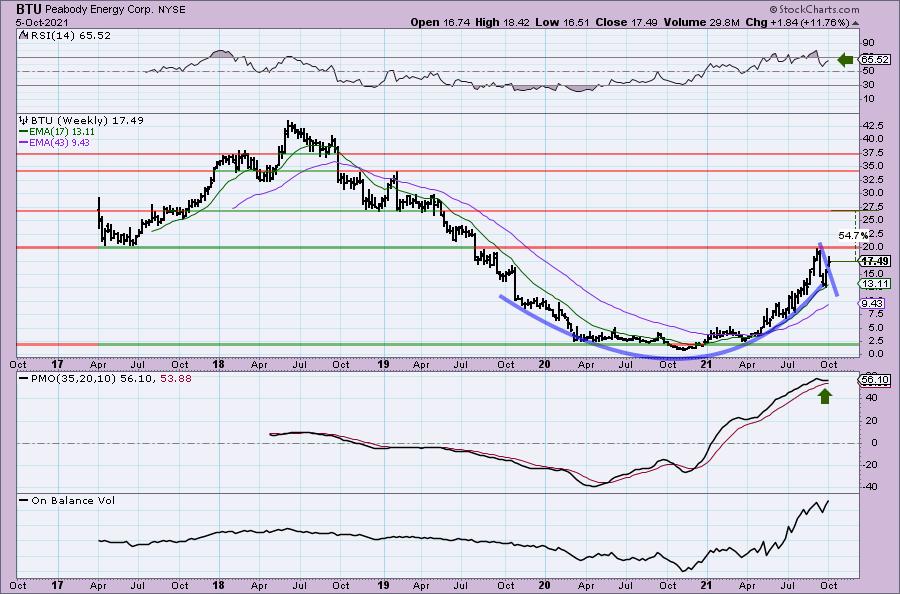Screen dimensions: 900x594
Task: Click the Chg +1.84 (+11.76%) value
Action: click(798, 22)
